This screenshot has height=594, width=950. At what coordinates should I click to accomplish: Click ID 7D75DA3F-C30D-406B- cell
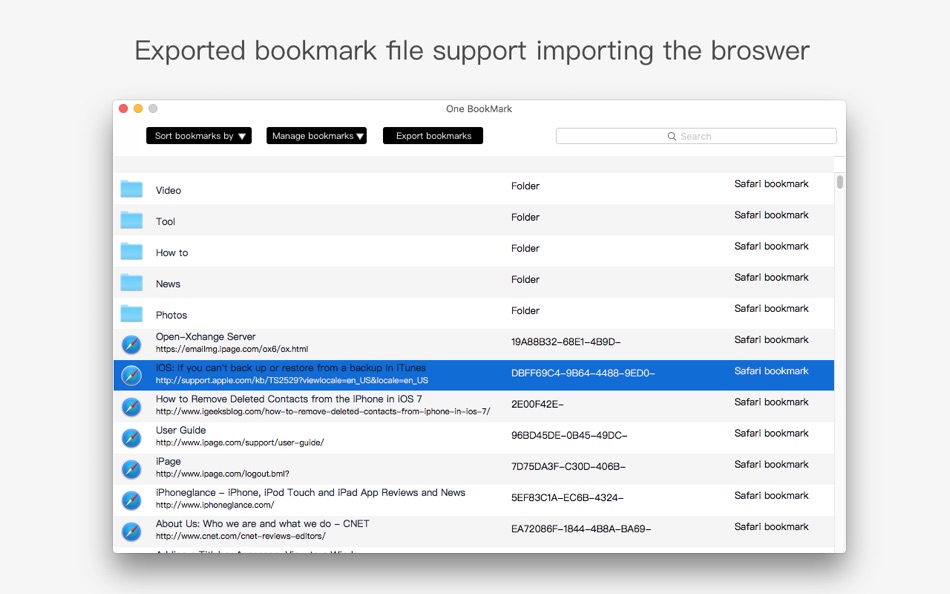click(x=568, y=467)
